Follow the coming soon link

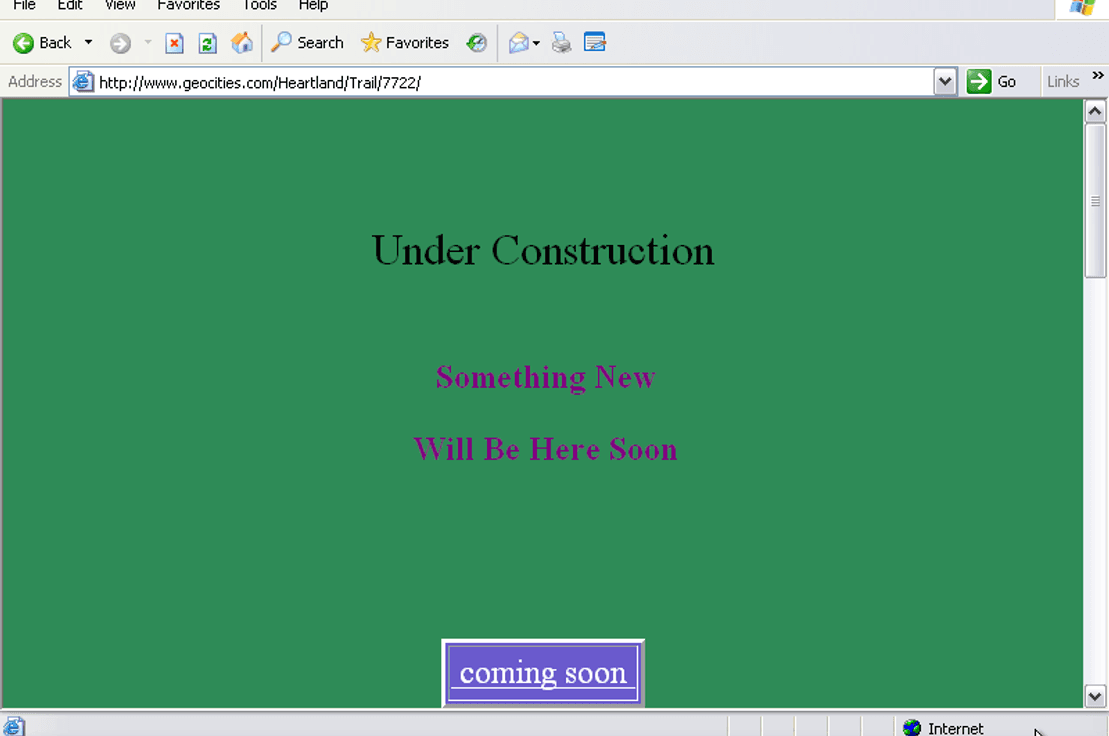pos(543,673)
